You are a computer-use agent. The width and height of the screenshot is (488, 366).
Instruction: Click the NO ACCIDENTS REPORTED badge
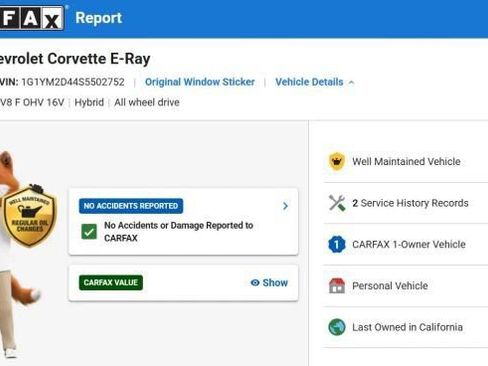click(131, 206)
